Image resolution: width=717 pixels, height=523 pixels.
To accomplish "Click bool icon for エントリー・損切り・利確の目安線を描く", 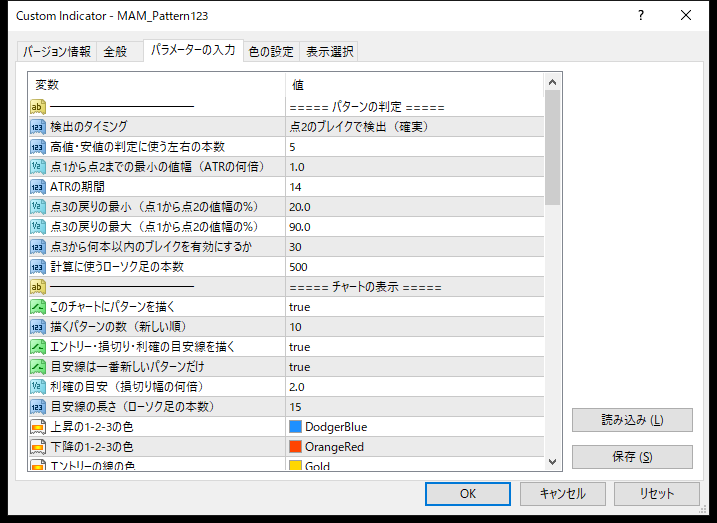I will pyautogui.click(x=38, y=347).
